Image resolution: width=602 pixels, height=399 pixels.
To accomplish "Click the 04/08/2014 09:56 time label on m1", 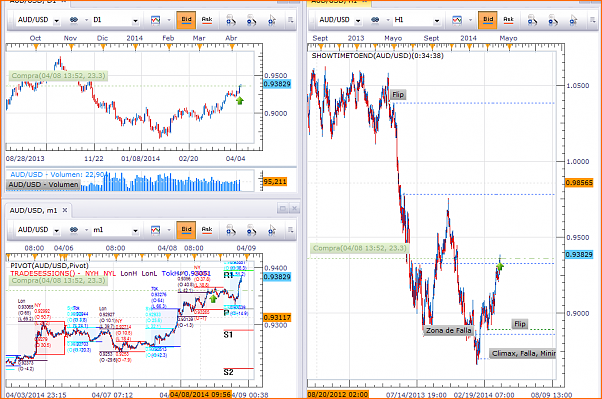I will (x=200, y=395).
